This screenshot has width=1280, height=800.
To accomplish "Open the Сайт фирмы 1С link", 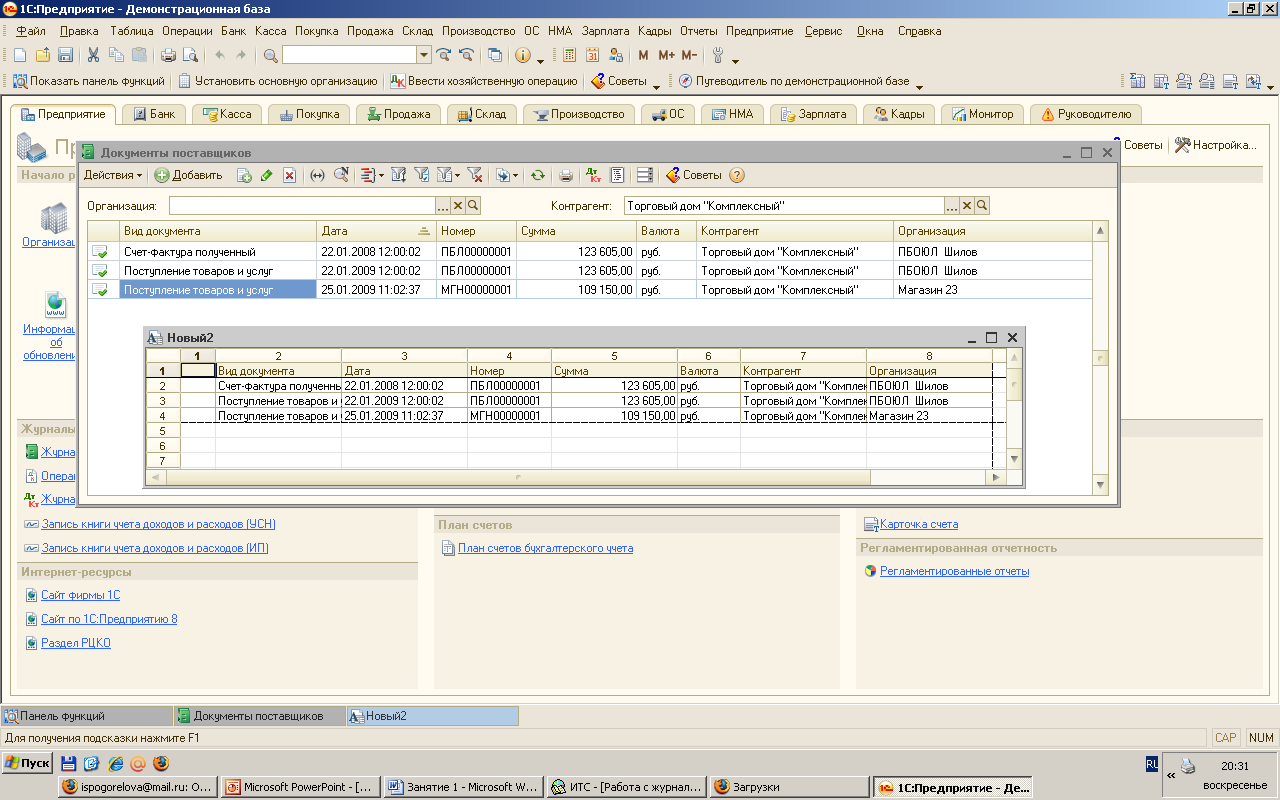I will click(x=80, y=595).
